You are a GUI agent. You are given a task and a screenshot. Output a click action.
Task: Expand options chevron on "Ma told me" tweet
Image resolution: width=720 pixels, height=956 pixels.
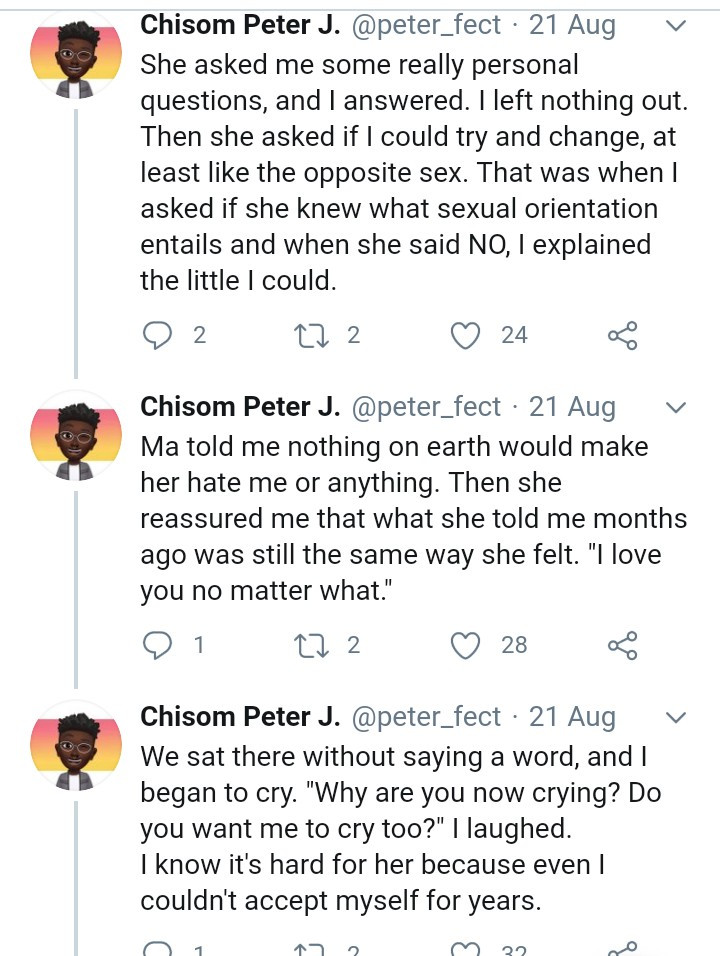tap(676, 408)
